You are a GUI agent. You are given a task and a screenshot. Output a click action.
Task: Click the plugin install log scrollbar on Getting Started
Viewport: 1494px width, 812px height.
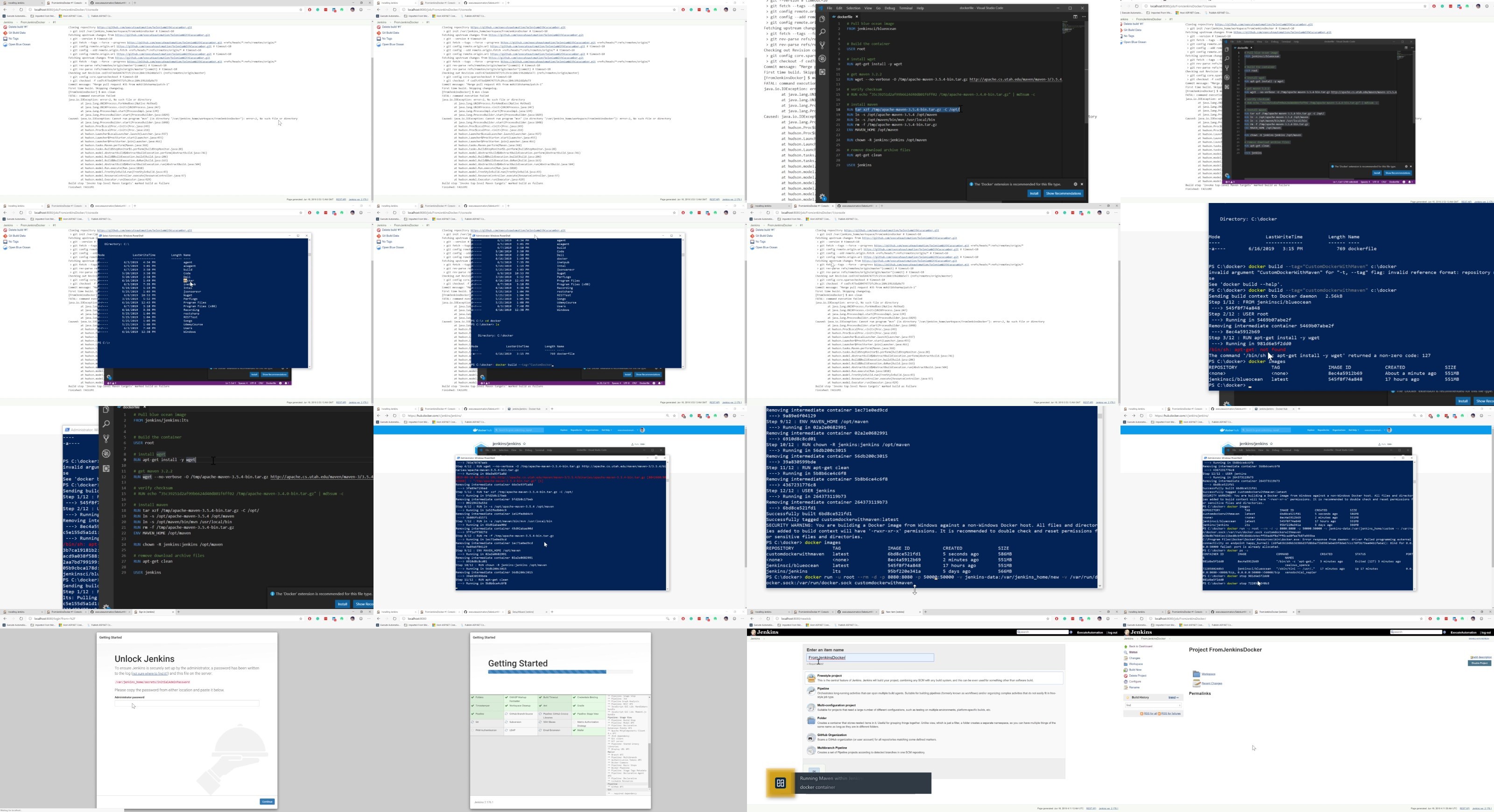tap(649, 765)
